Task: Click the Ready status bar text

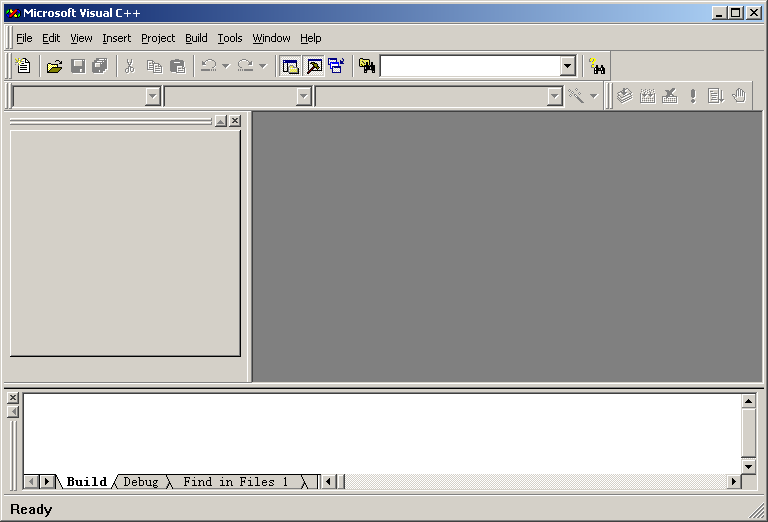Action: pyautogui.click(x=31, y=510)
